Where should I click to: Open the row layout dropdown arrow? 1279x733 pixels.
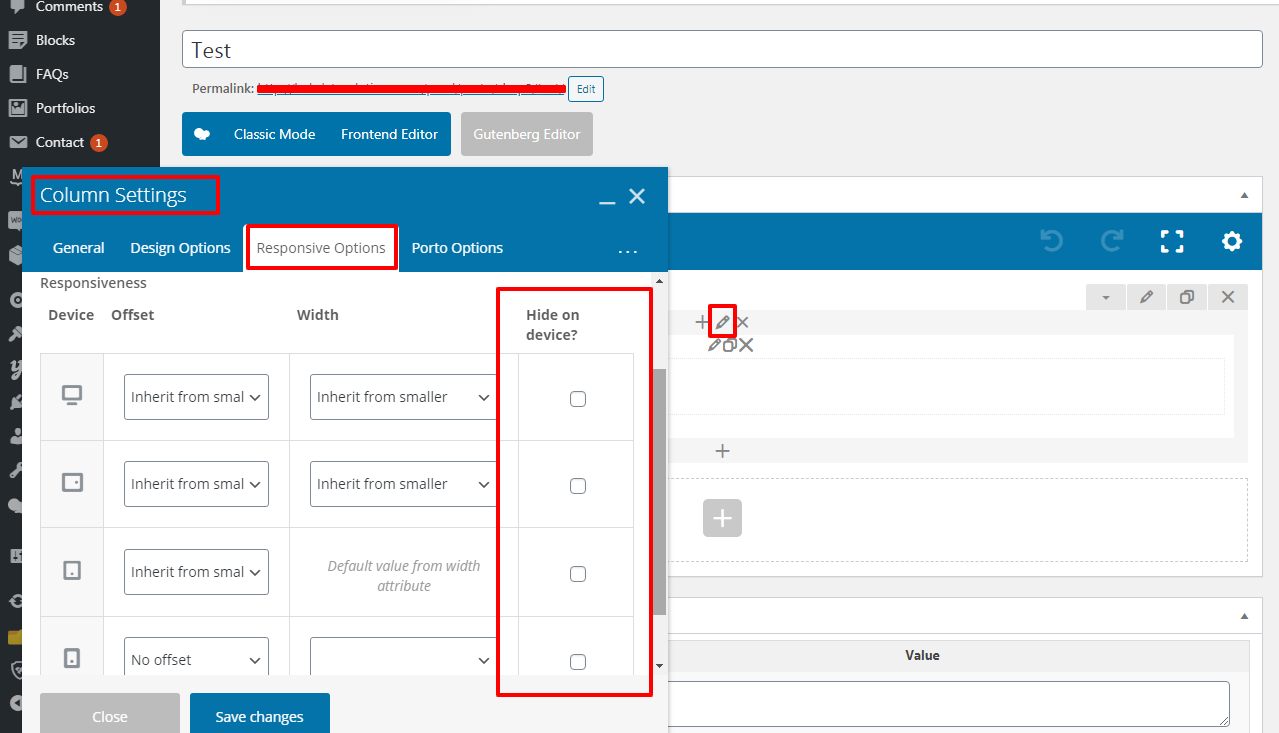1106,297
